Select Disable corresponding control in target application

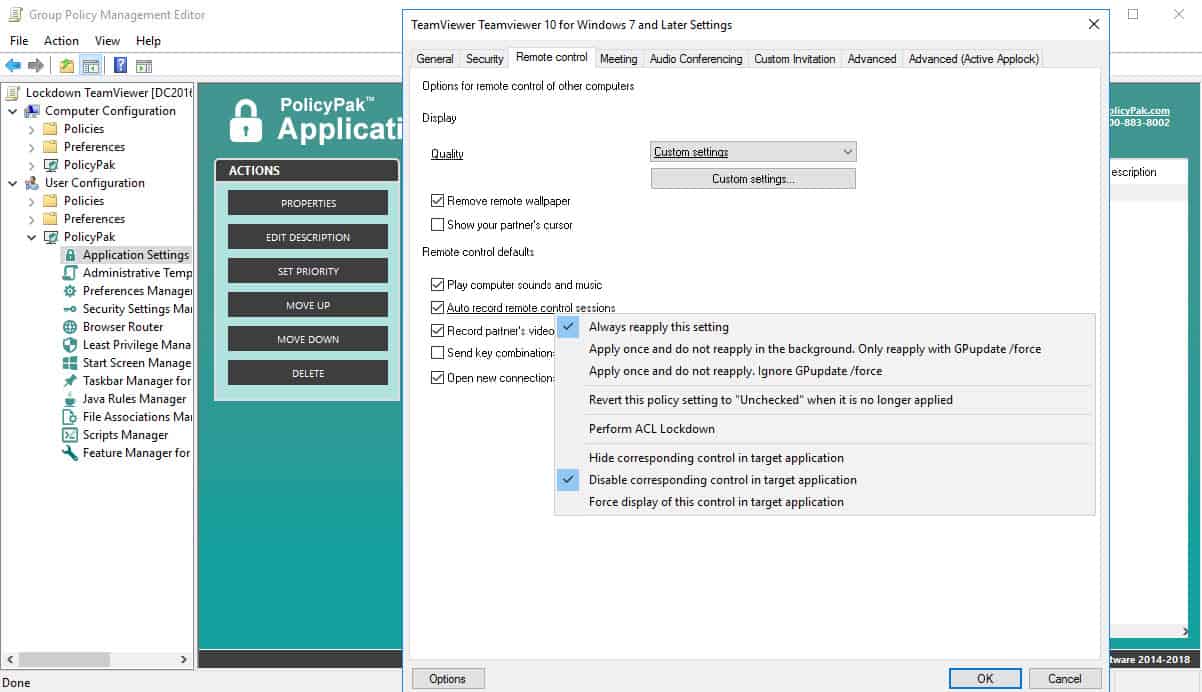(825, 480)
